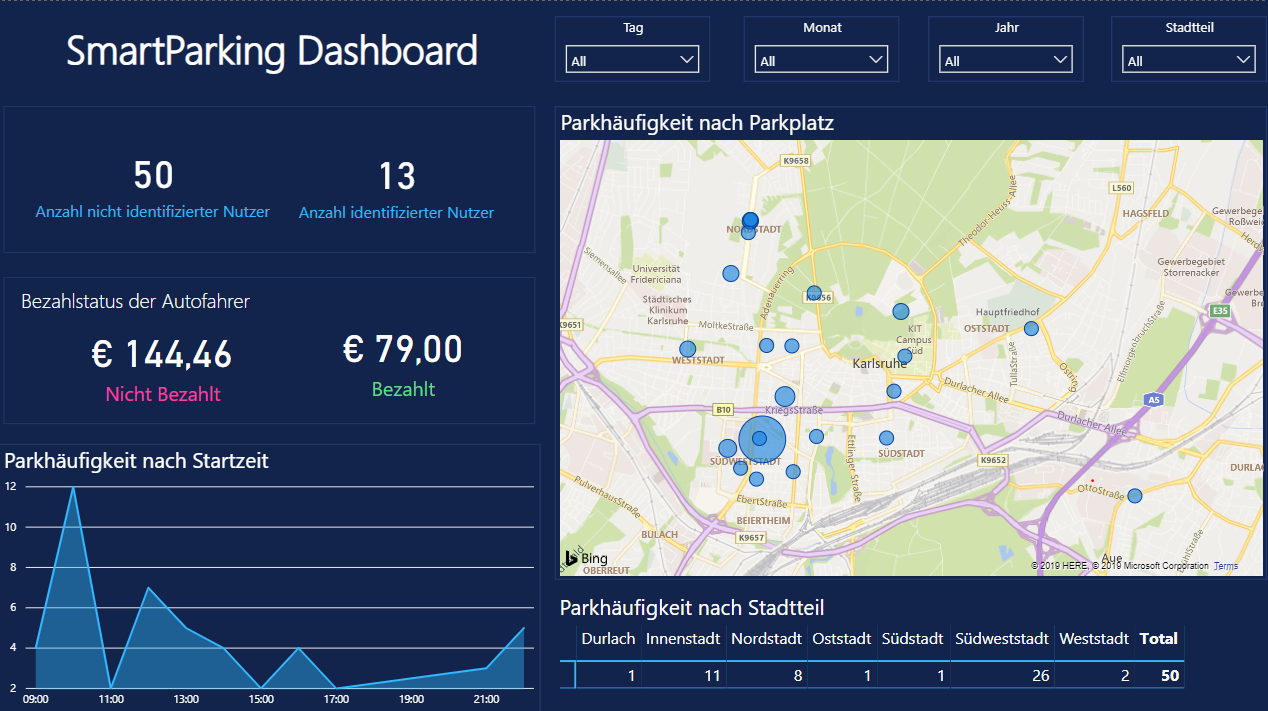Select the green 'Bezahlt' label
The image size is (1268, 711).
click(x=403, y=389)
